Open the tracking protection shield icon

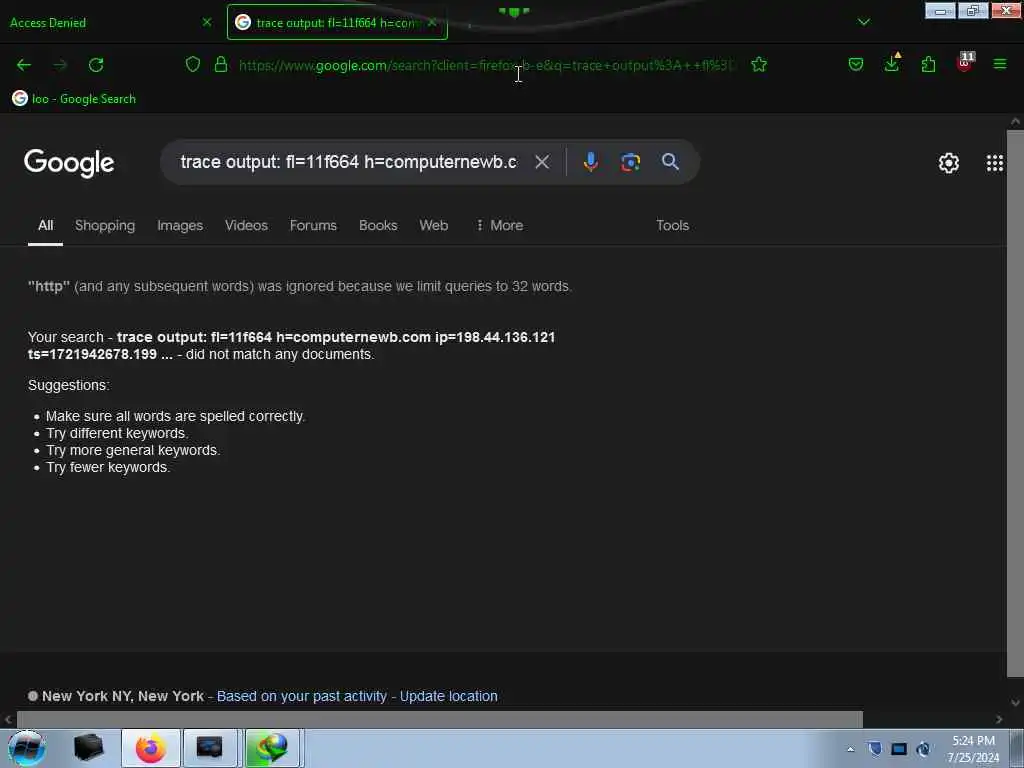coord(193,64)
